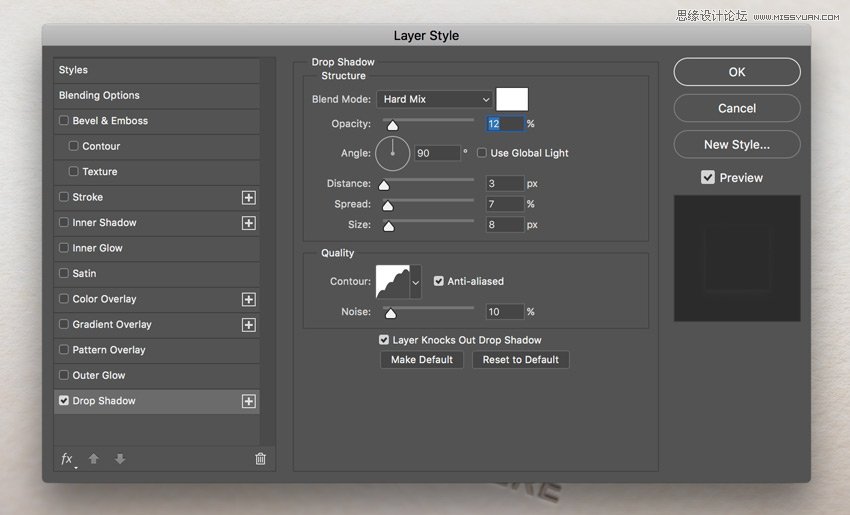This screenshot has height=515, width=850.
Task: Disable the Preview checkbox
Action: 708,177
